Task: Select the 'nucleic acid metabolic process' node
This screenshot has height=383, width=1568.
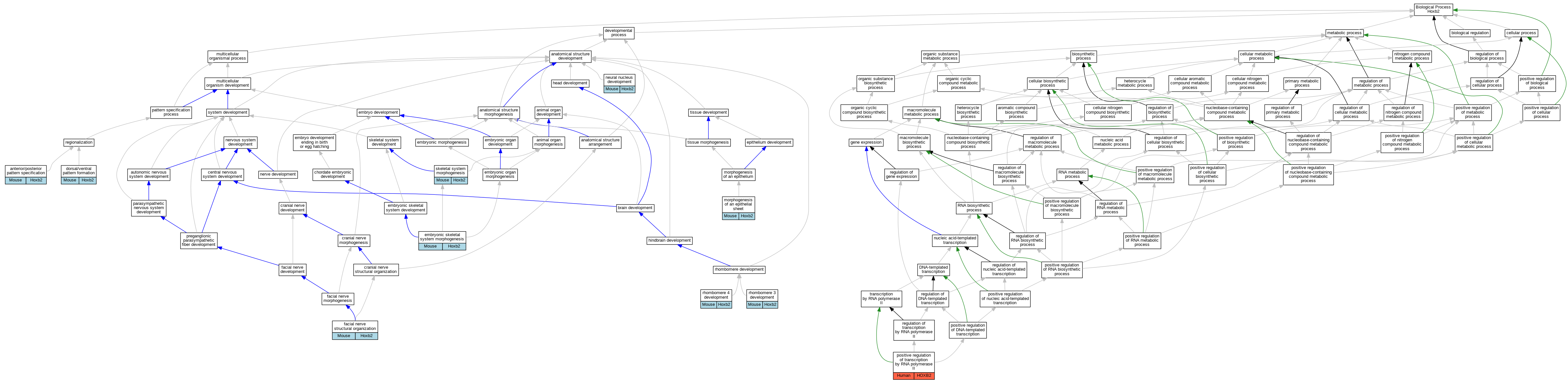Action: click(x=1111, y=142)
